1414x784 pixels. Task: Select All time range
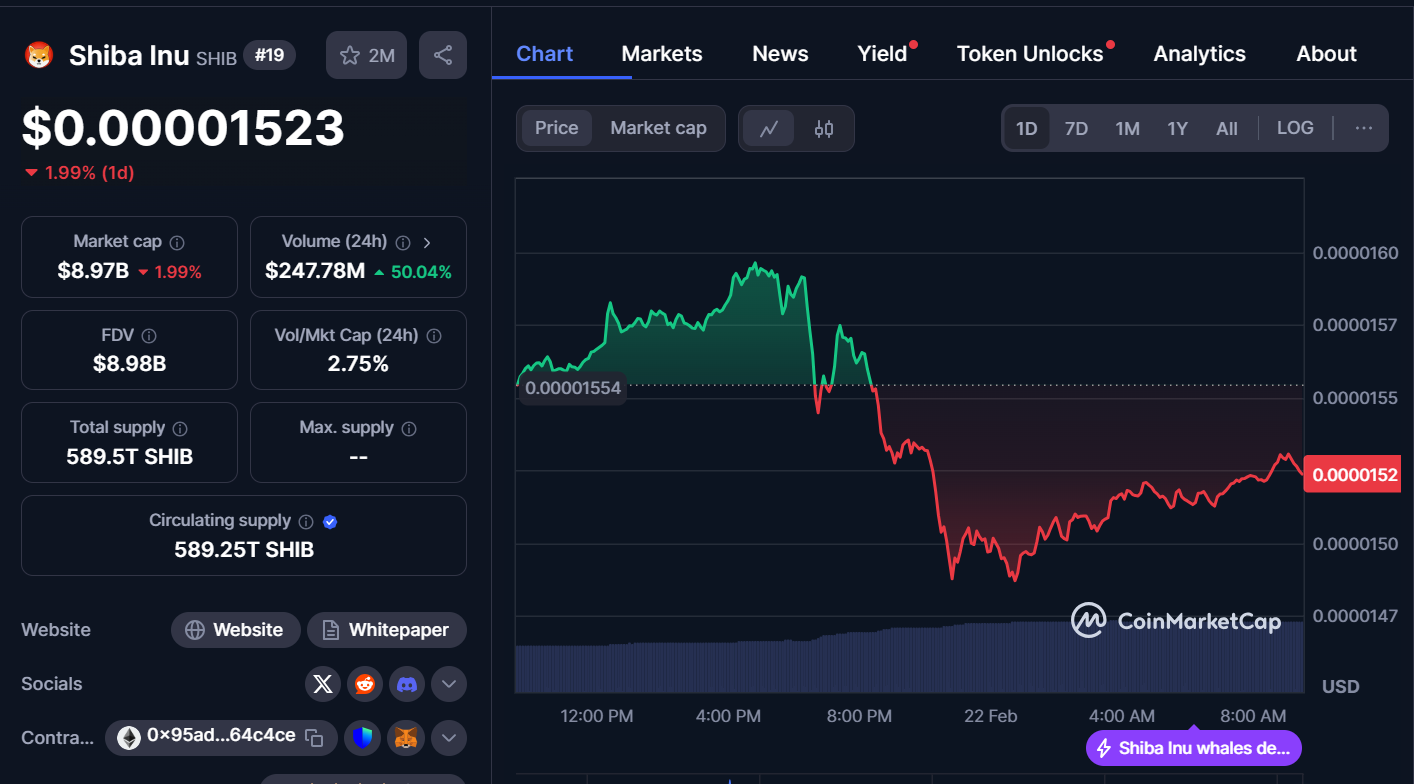[1227, 128]
